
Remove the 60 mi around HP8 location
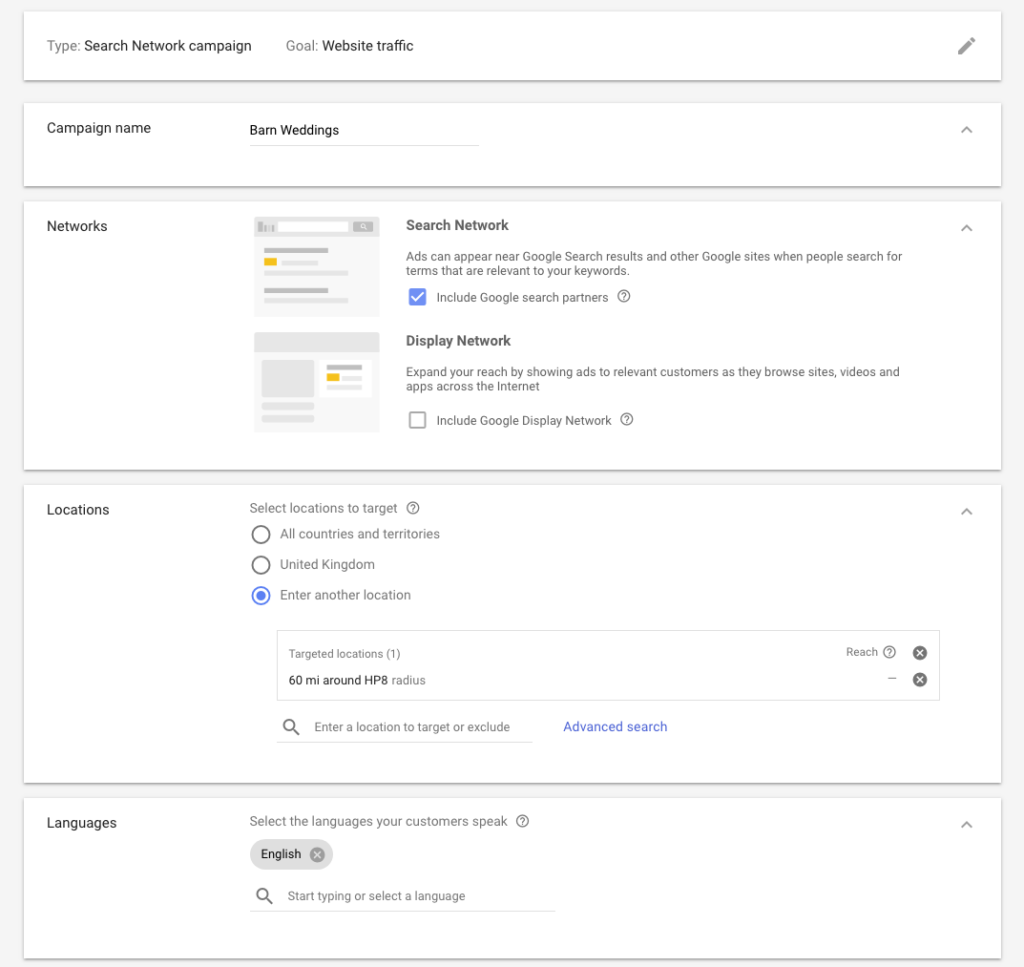(x=920, y=680)
